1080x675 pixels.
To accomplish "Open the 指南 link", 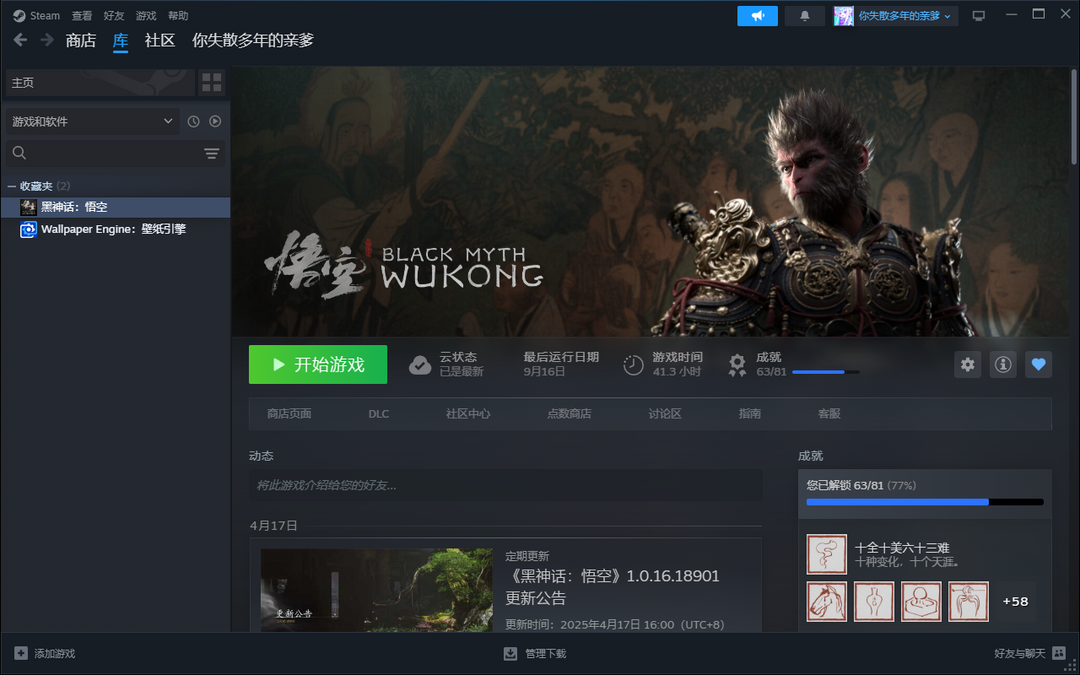I will pyautogui.click(x=750, y=413).
